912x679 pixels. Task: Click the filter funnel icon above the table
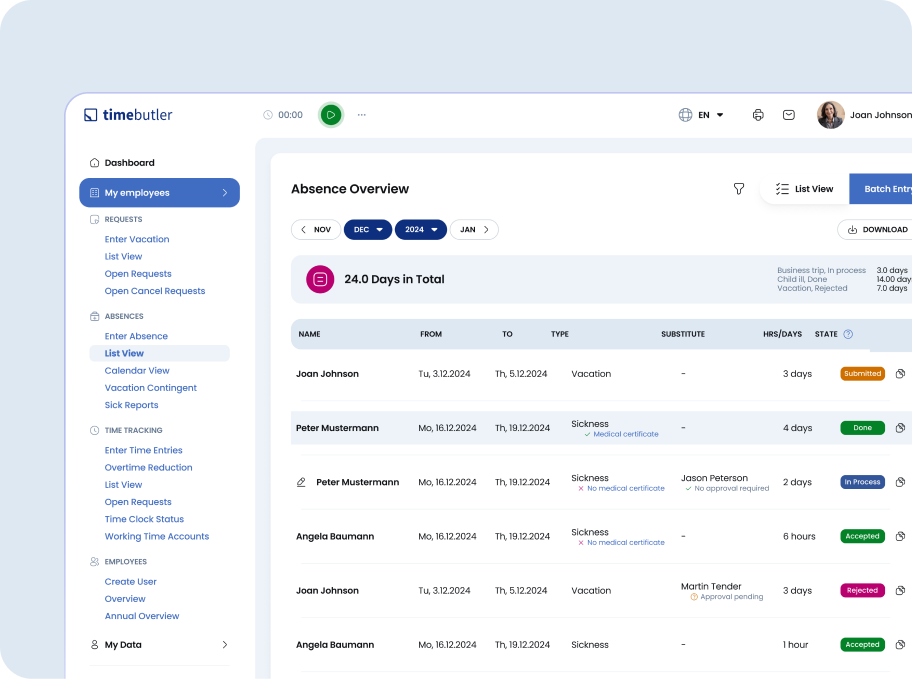739,188
